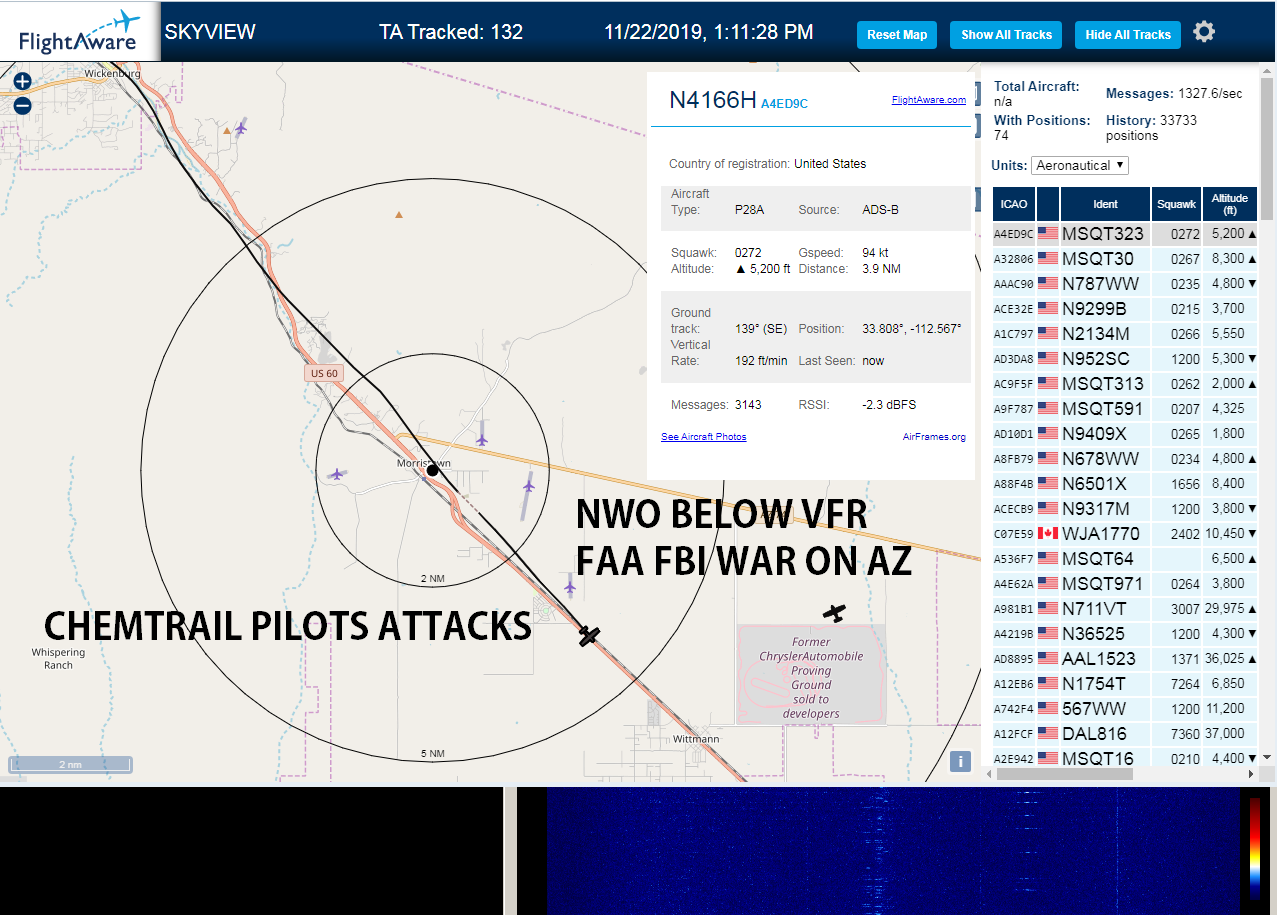Select the WJA1770 row

point(1125,534)
